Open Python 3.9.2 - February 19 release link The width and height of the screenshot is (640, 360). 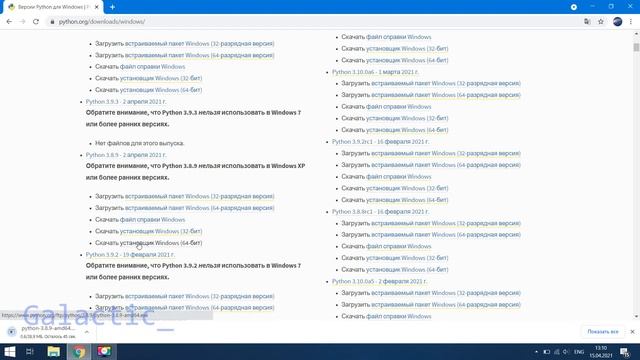click(x=130, y=255)
